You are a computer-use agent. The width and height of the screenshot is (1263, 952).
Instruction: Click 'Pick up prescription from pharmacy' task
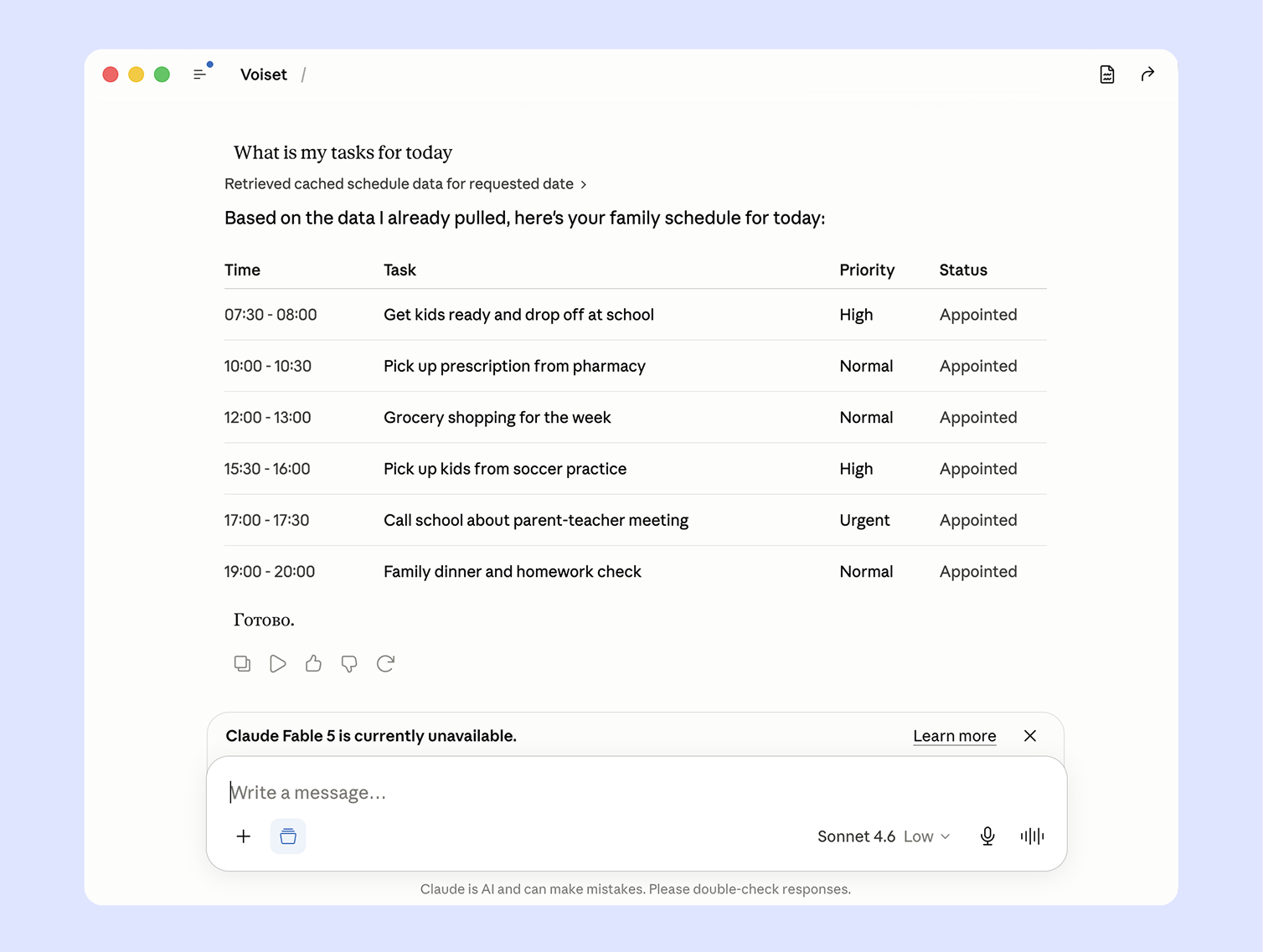514,367
